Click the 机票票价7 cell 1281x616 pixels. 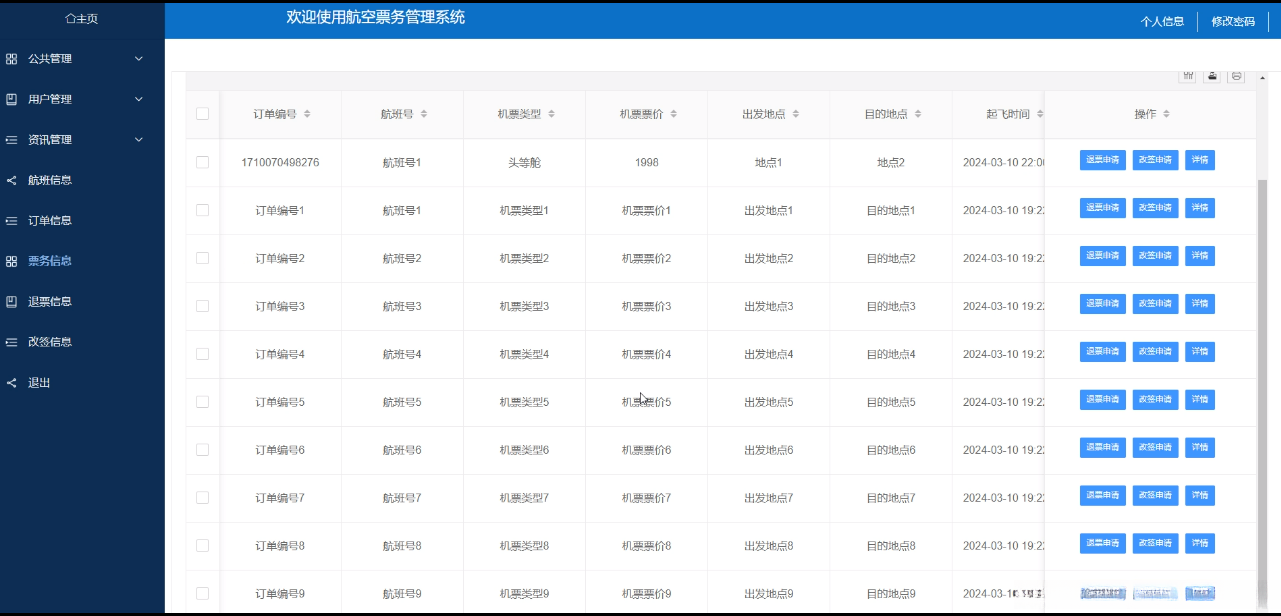point(646,498)
